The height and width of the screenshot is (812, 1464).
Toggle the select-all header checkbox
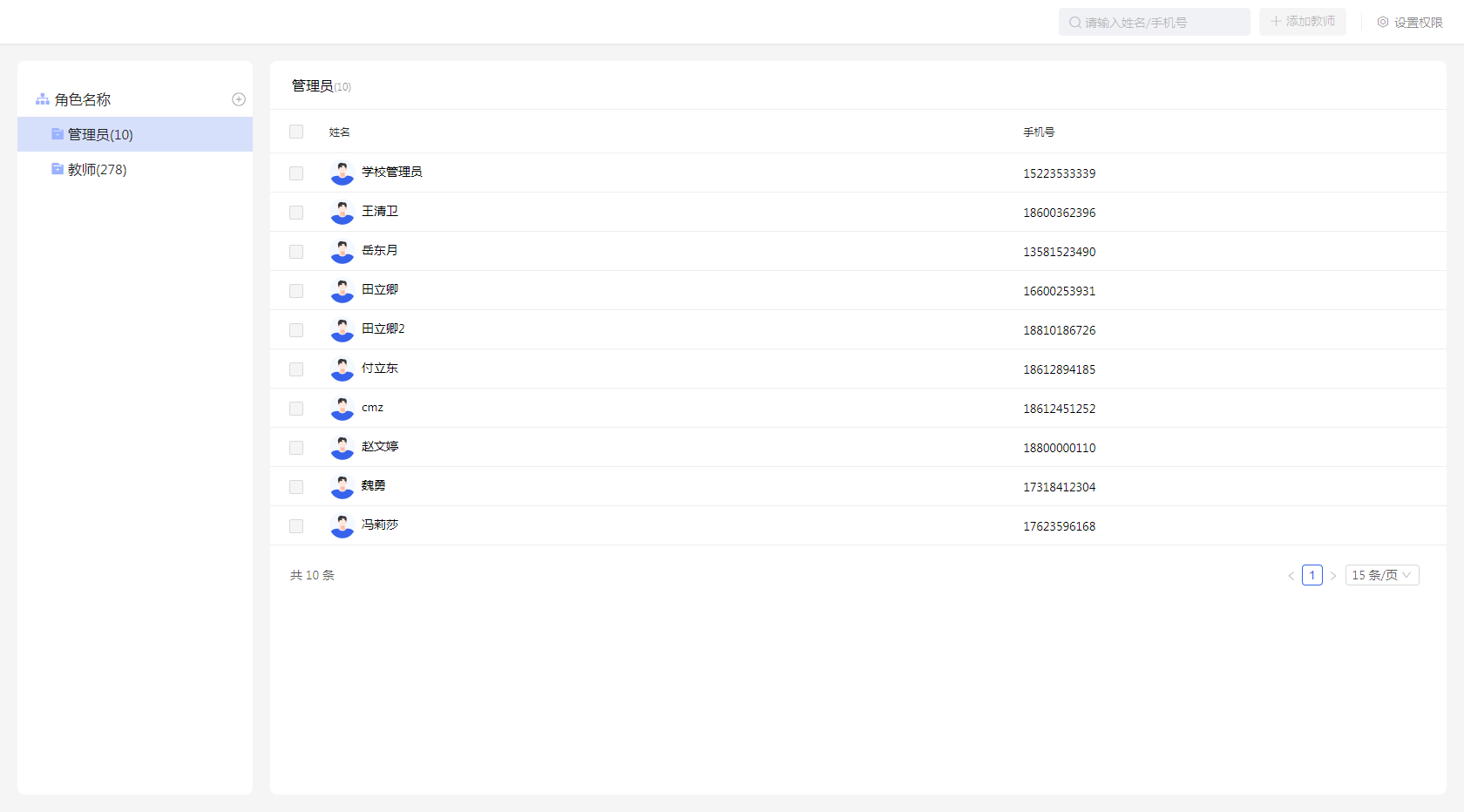pos(296,132)
